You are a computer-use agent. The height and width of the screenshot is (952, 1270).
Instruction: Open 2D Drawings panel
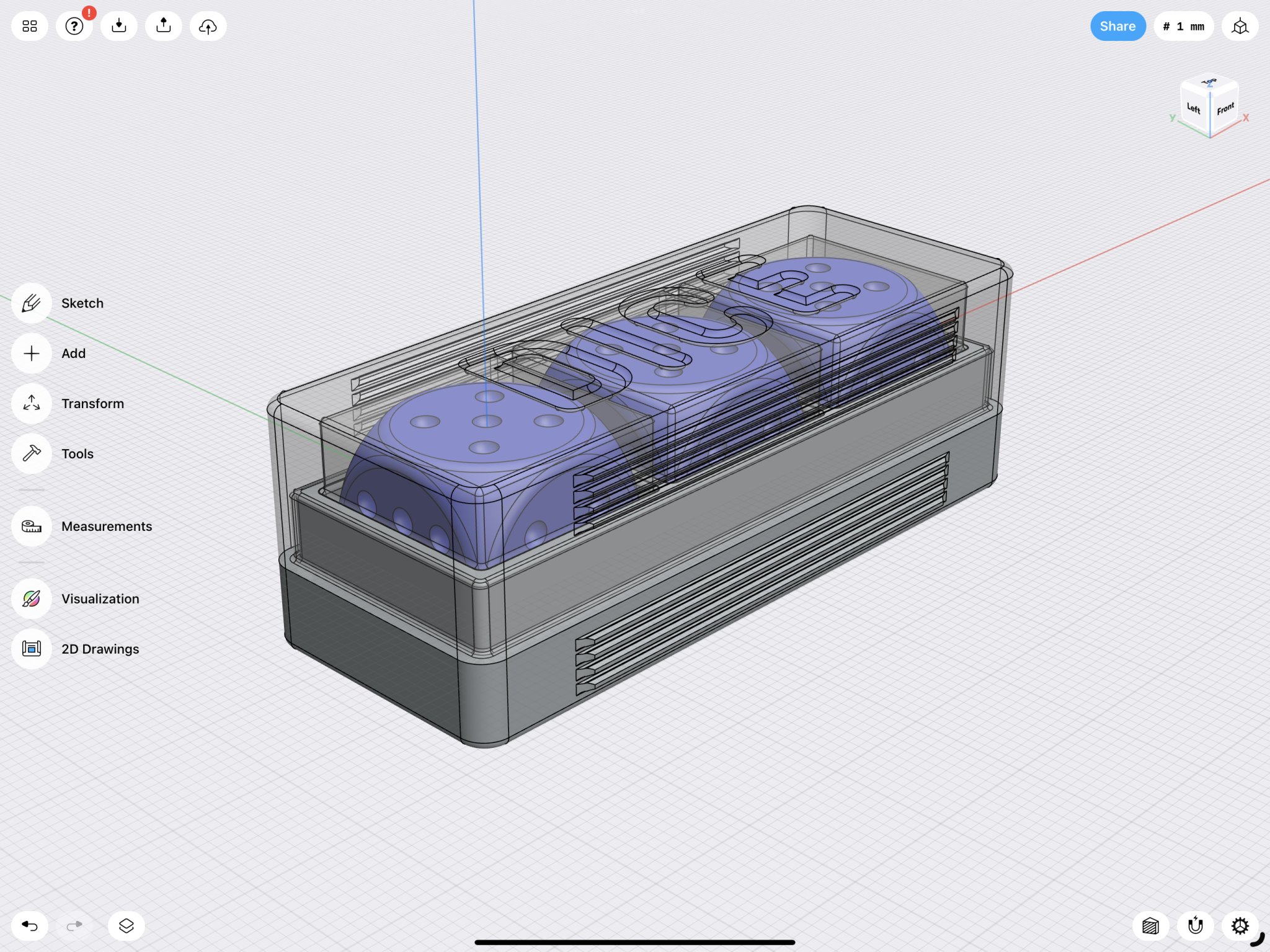31,649
